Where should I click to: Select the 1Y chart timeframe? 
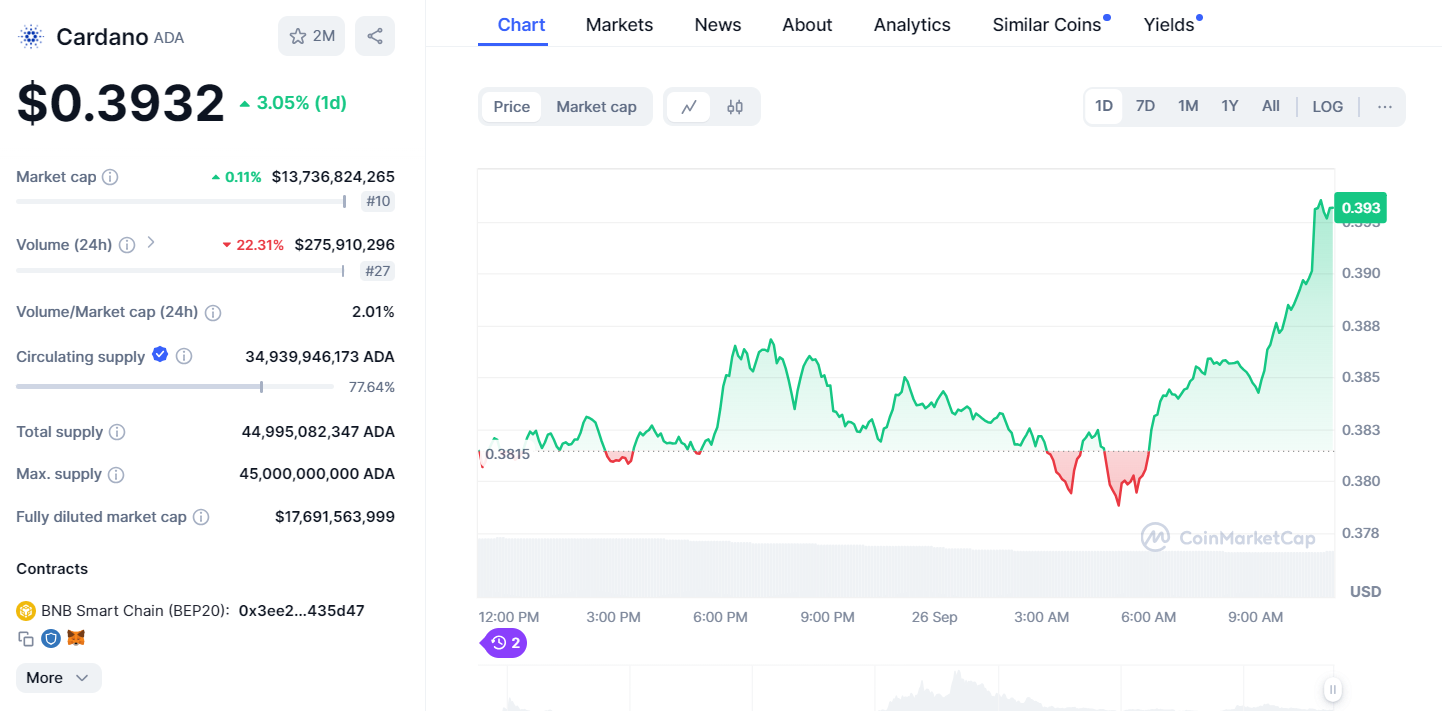coord(1229,105)
